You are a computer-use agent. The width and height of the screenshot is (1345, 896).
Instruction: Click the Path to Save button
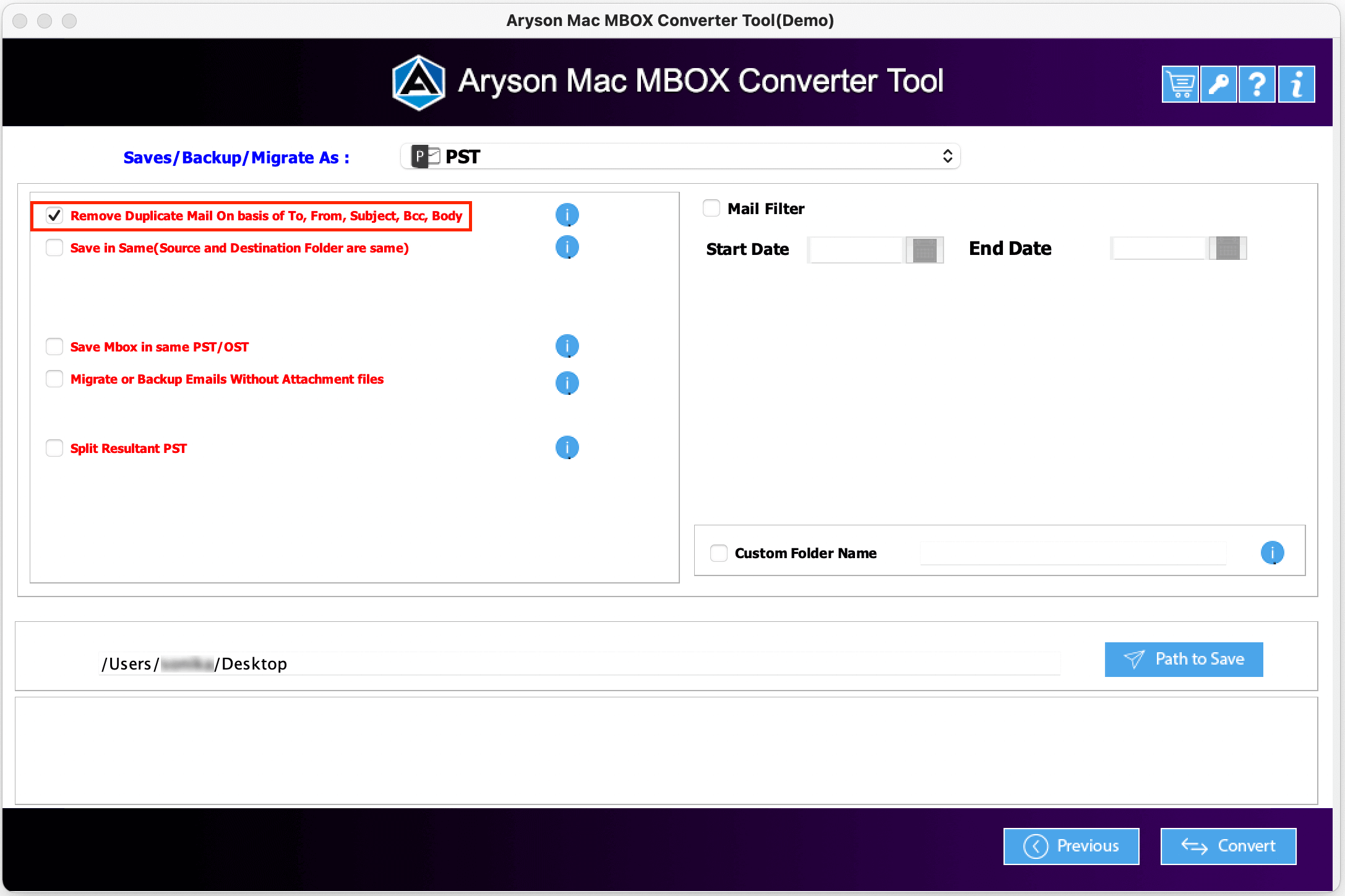point(1184,660)
